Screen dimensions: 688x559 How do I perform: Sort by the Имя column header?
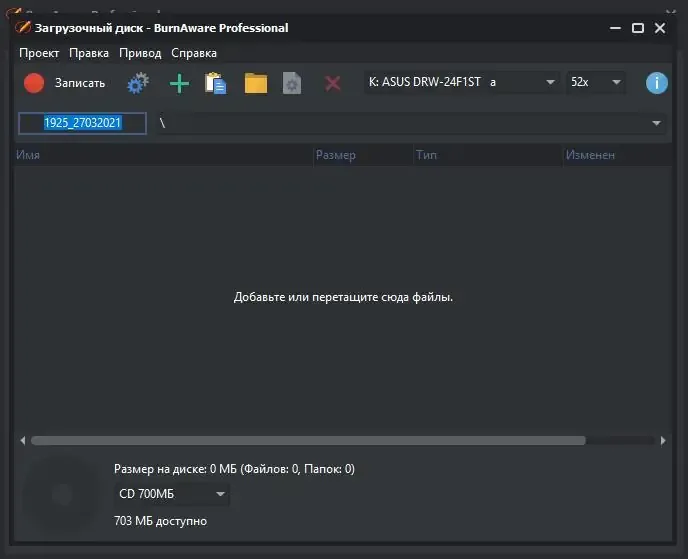pyautogui.click(x=164, y=155)
